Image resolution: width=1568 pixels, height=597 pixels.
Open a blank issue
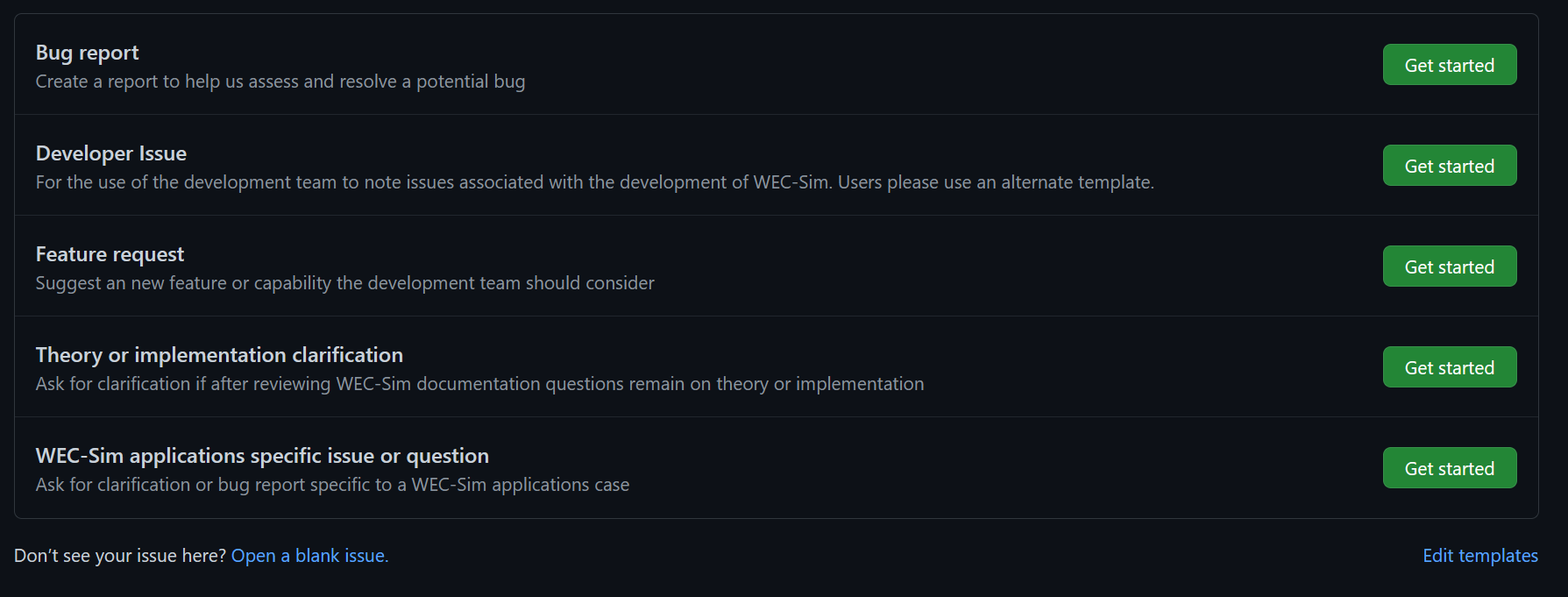[309, 555]
